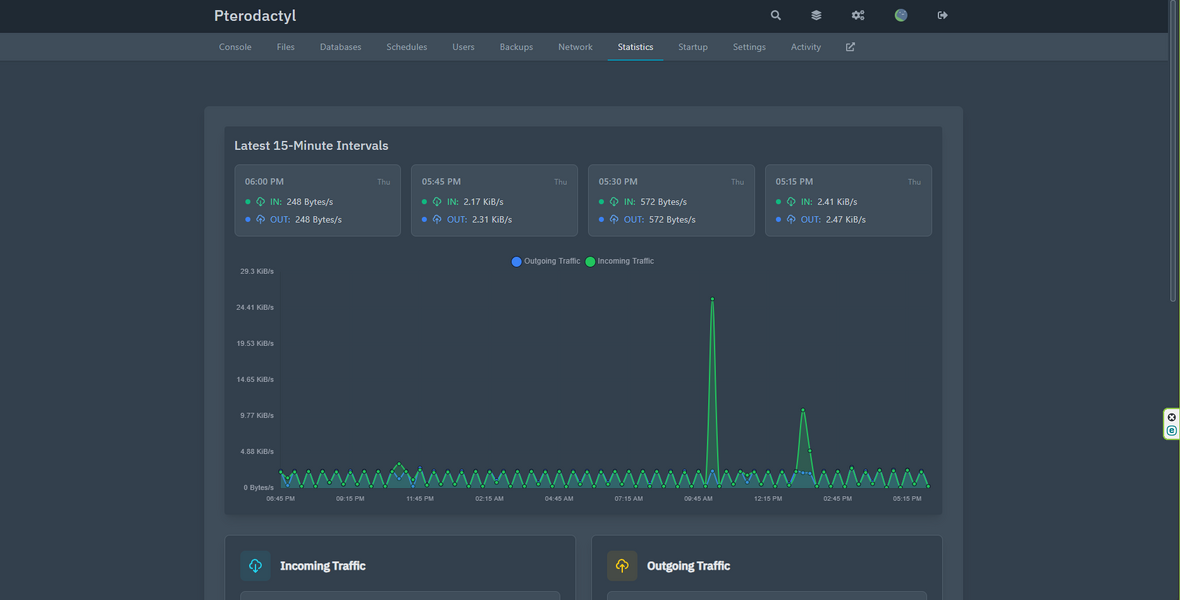Open the Schedules tab
The height and width of the screenshot is (600, 1180).
(406, 47)
